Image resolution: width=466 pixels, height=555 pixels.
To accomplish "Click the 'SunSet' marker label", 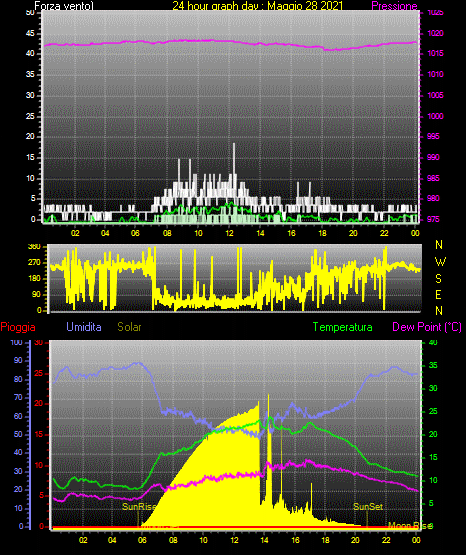I will tap(368, 507).
